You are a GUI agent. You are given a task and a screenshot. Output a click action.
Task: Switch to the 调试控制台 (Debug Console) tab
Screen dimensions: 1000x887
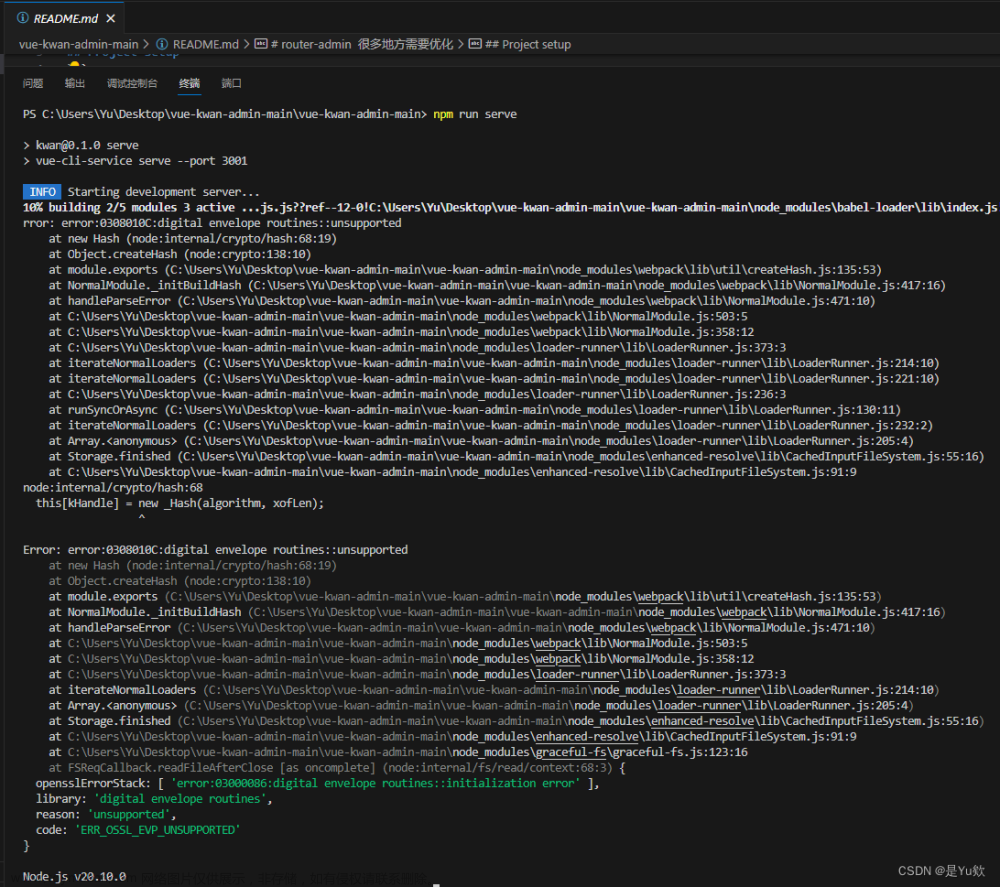coord(132,84)
